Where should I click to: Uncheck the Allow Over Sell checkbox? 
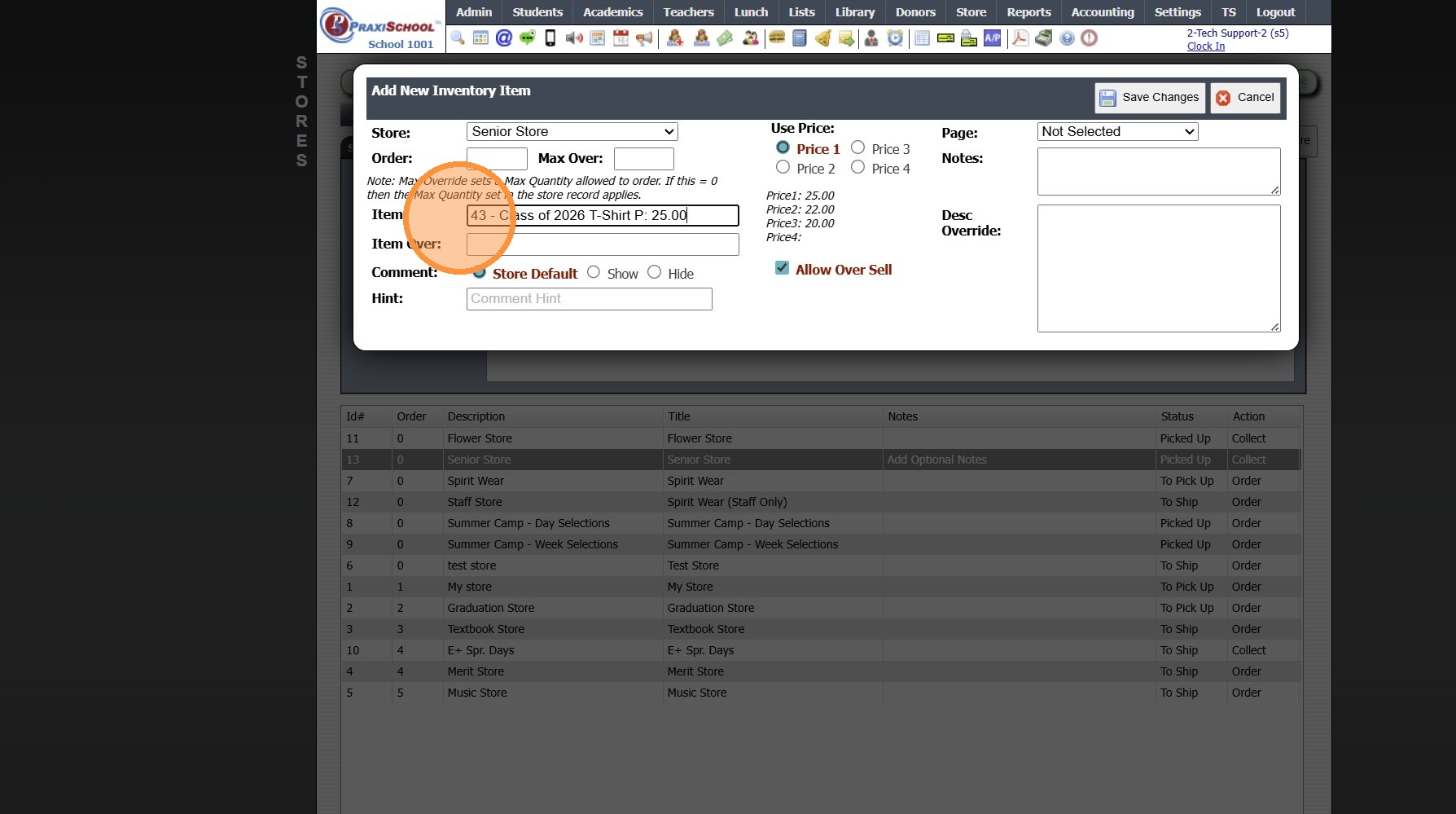click(x=782, y=268)
